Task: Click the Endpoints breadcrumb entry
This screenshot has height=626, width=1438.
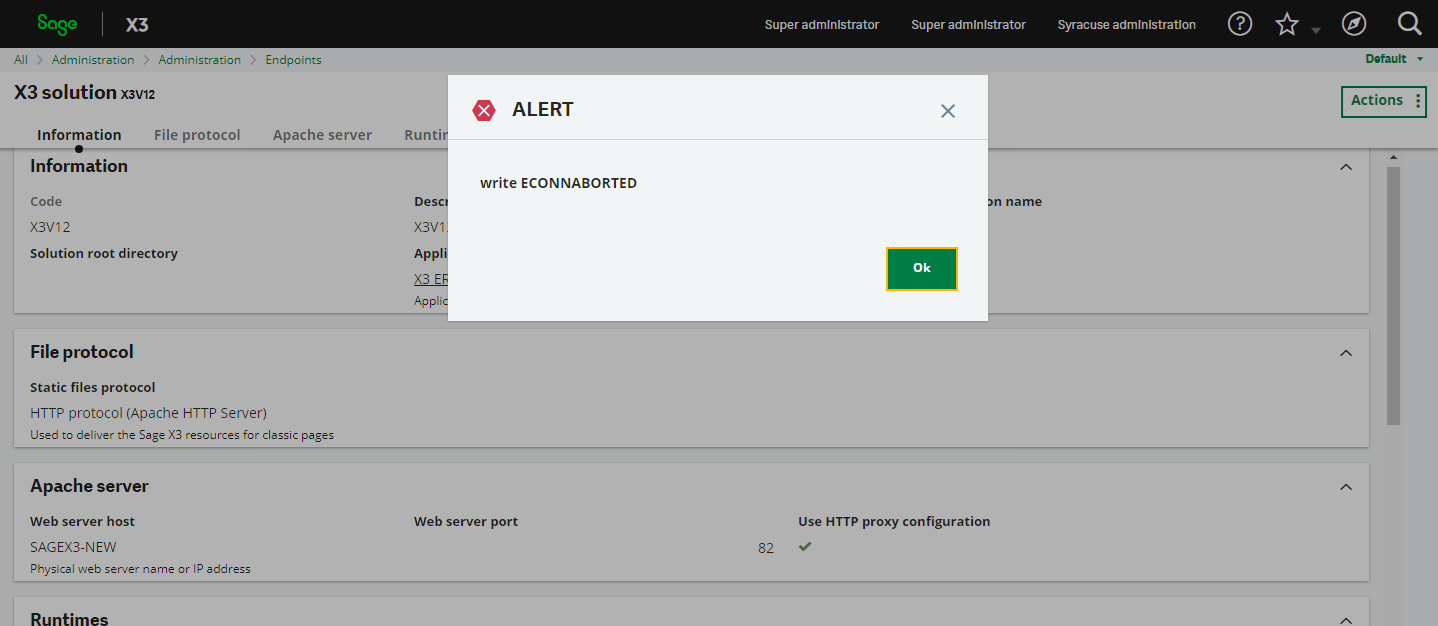Action: tap(293, 59)
